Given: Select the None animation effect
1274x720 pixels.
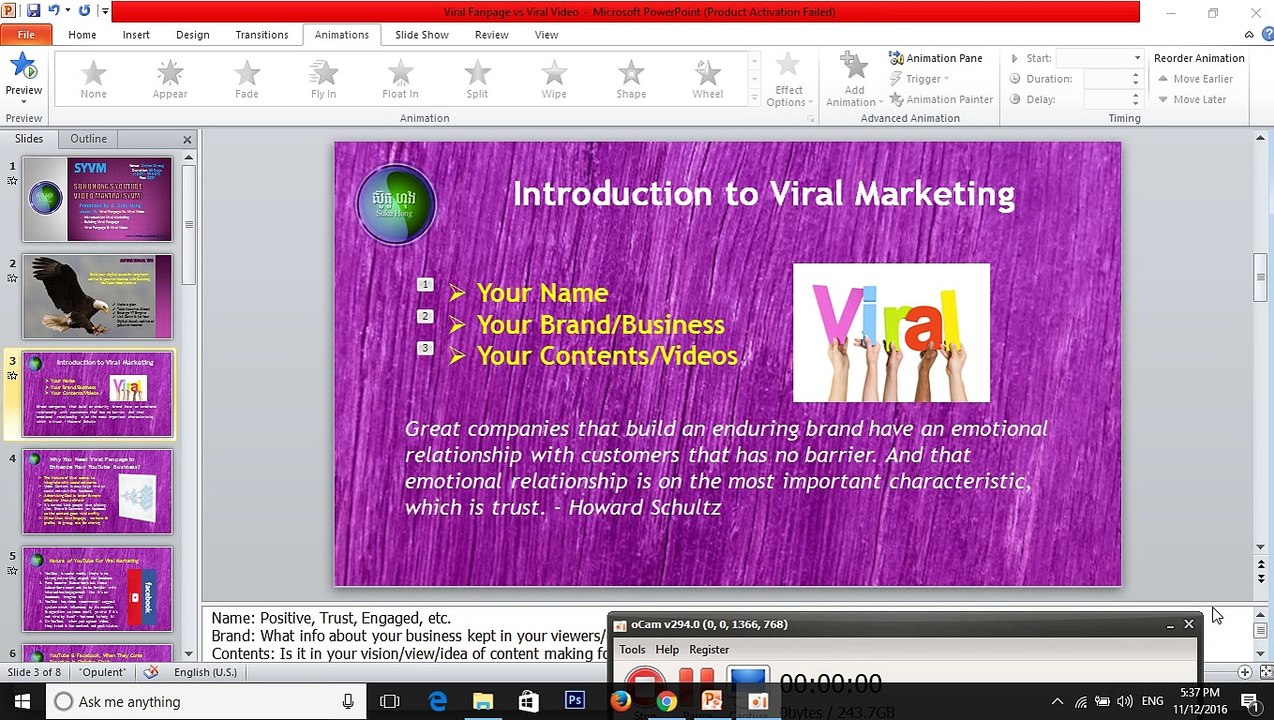Looking at the screenshot, I should click(x=93, y=79).
